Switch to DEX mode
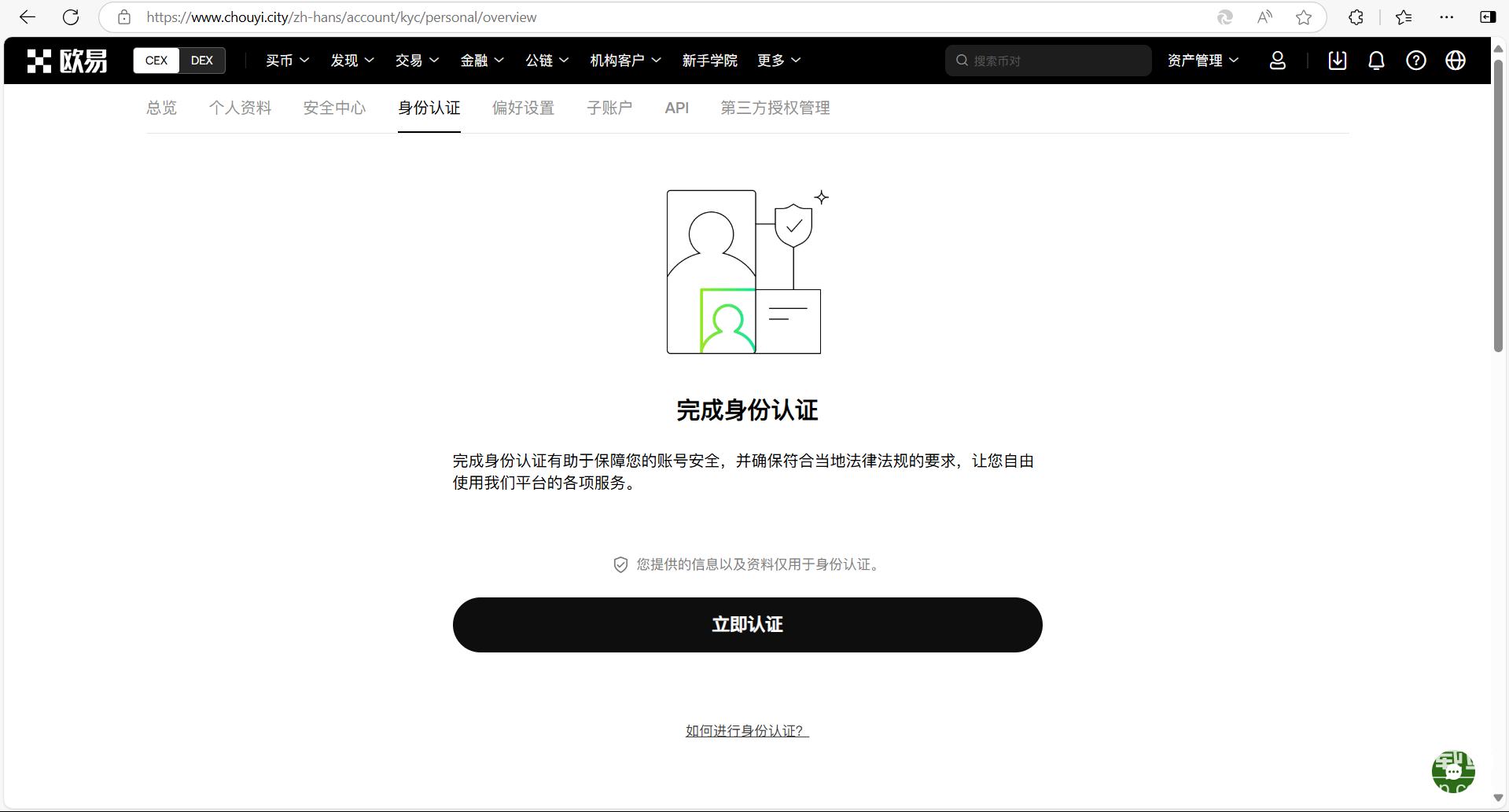 [x=202, y=61]
